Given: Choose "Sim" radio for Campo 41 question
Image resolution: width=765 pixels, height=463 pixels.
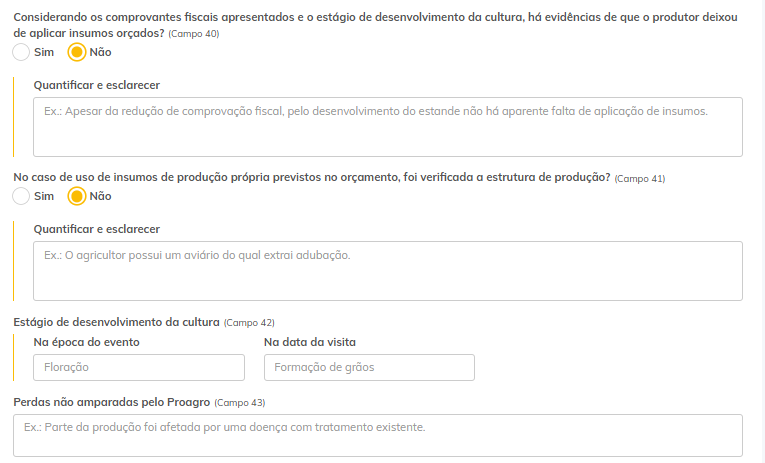Looking at the screenshot, I should pyautogui.click(x=22, y=196).
